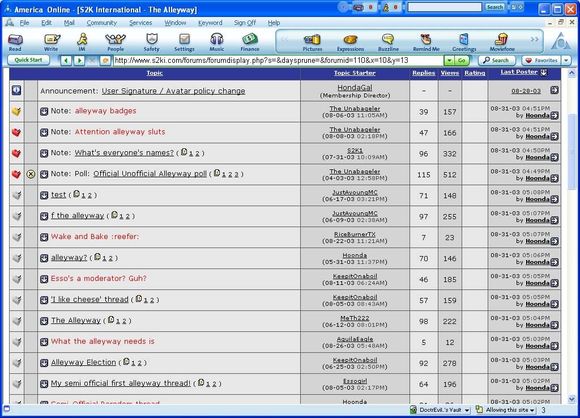This screenshot has width=580, height=418.
Task: Open the Safety shield icon
Action: [152, 42]
